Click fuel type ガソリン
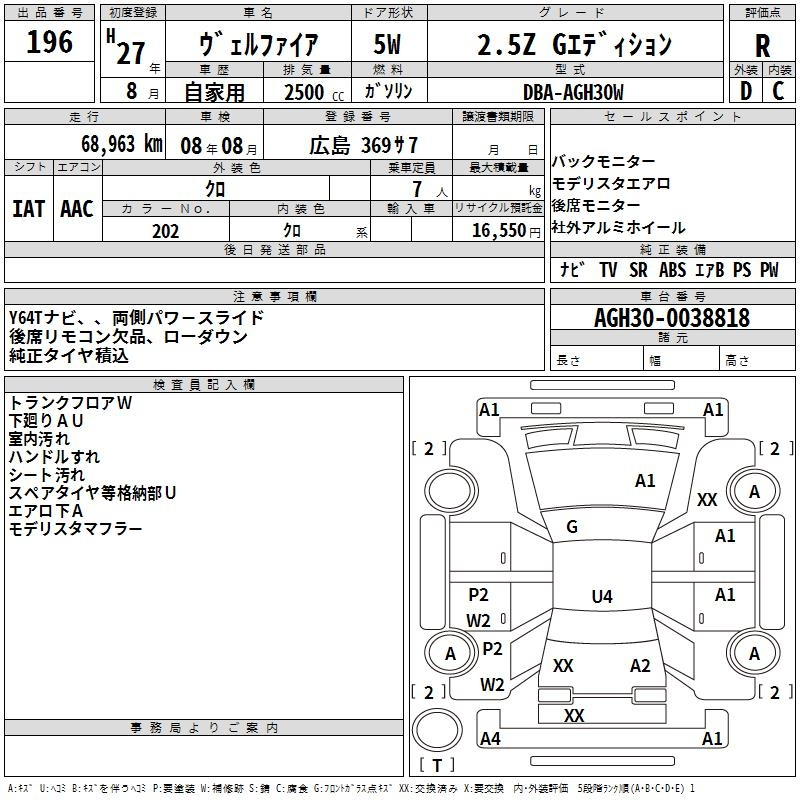Viewport: 800px width, 800px height. click(388, 91)
